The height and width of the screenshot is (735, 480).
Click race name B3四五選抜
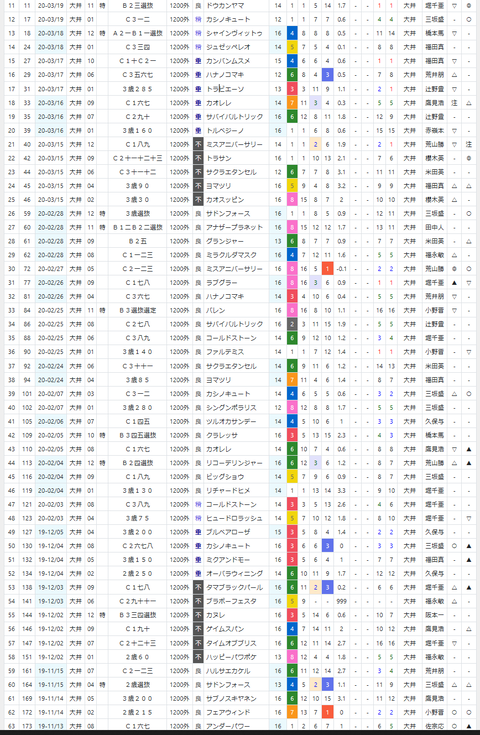click(x=138, y=435)
